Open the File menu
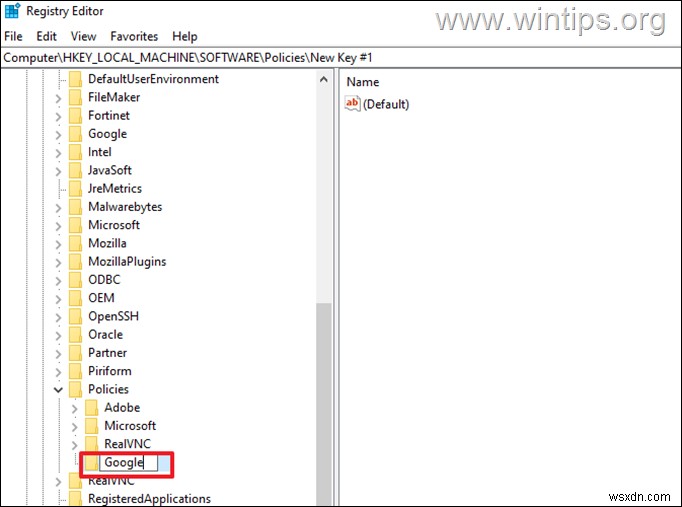Viewport: 682px width, 507px height. point(13,37)
